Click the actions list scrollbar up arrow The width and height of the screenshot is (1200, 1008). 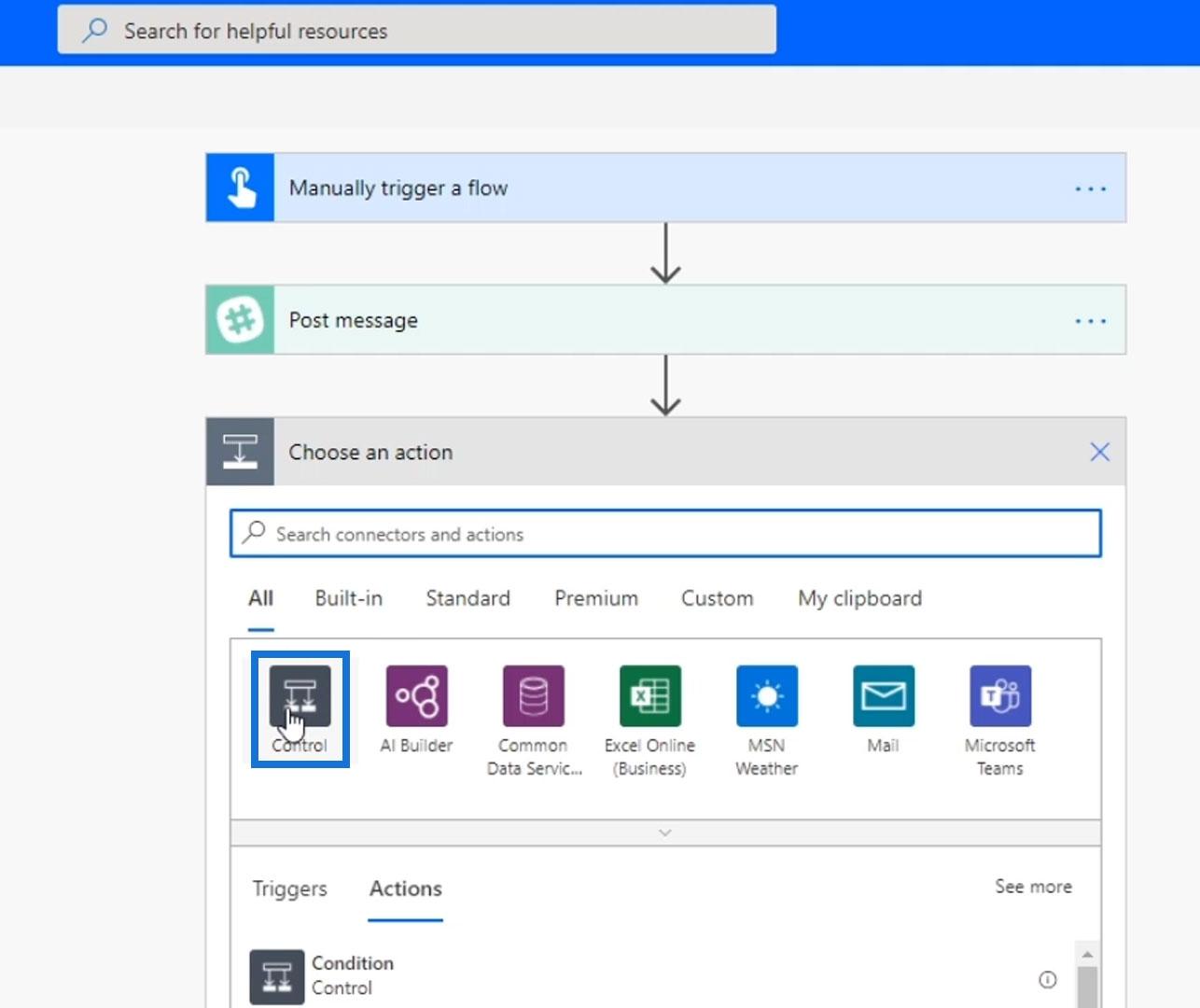point(1087,954)
